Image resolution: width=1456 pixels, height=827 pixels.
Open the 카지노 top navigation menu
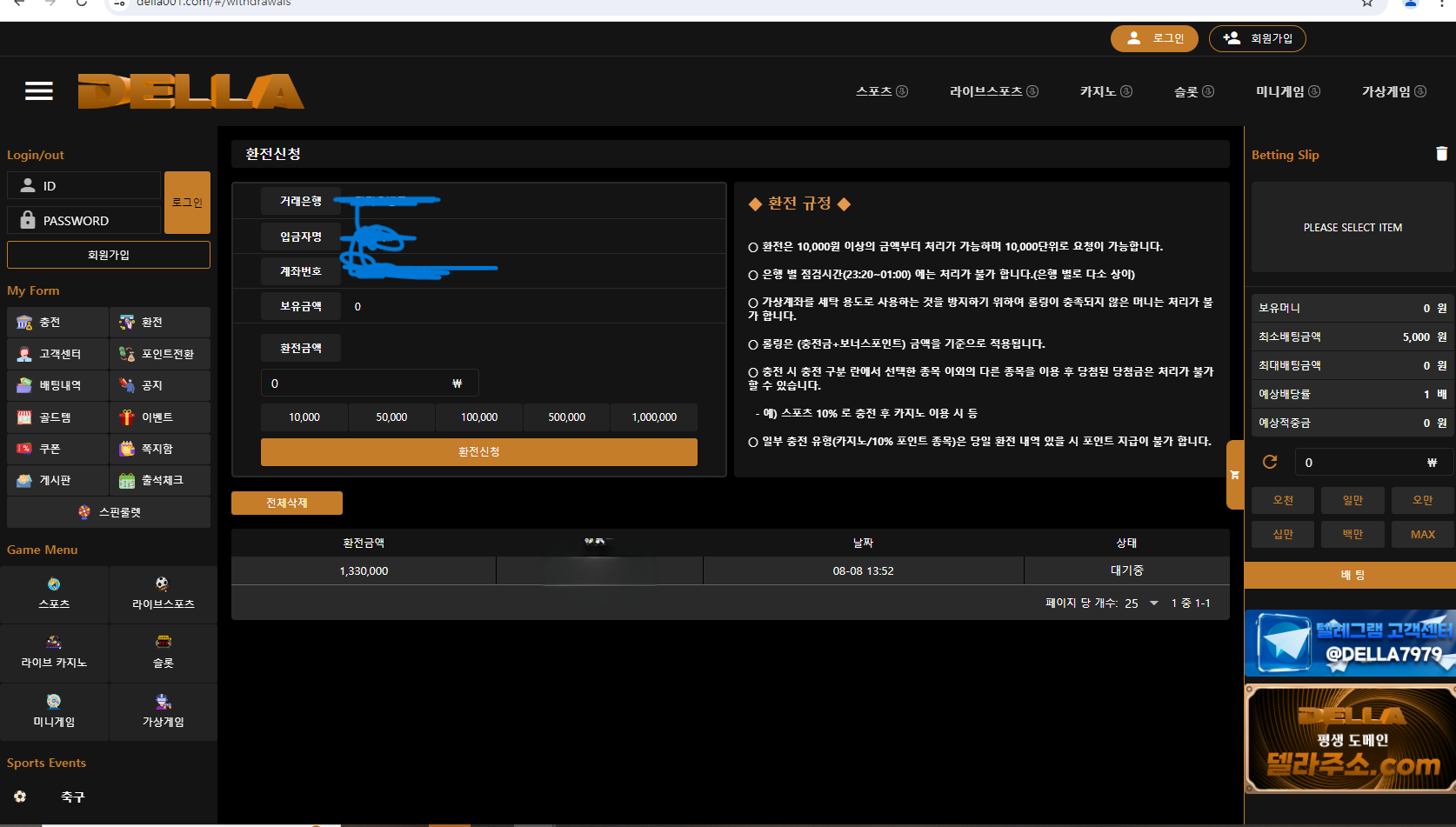(x=1105, y=91)
